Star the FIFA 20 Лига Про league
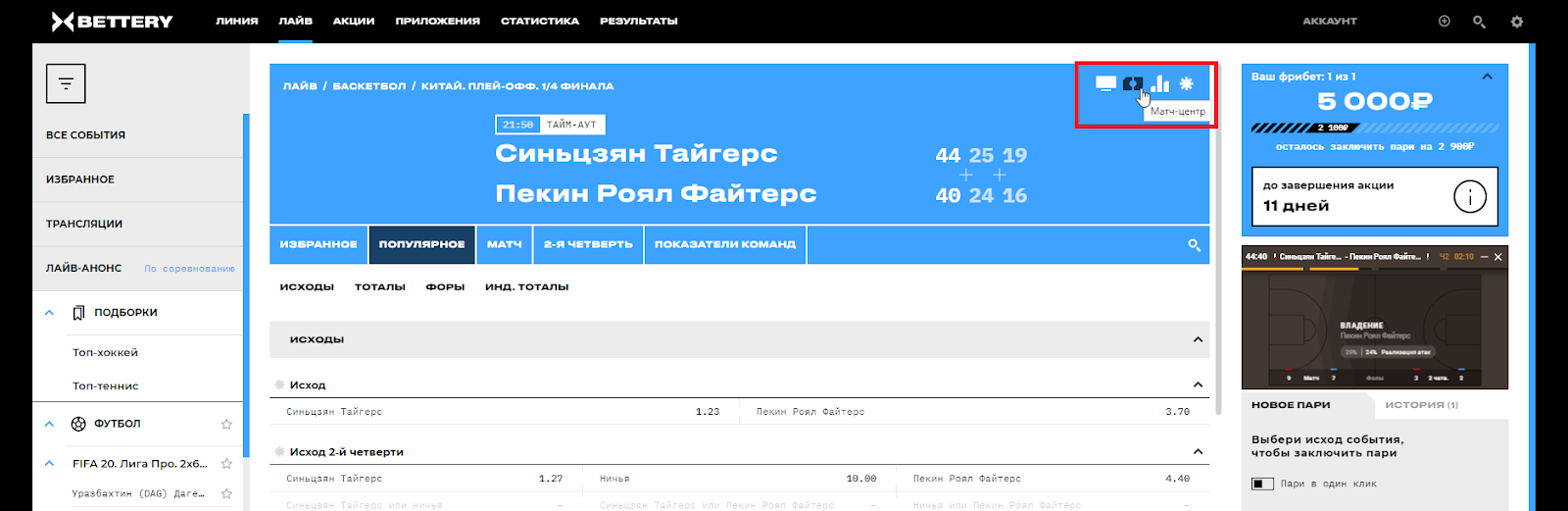 [x=226, y=463]
